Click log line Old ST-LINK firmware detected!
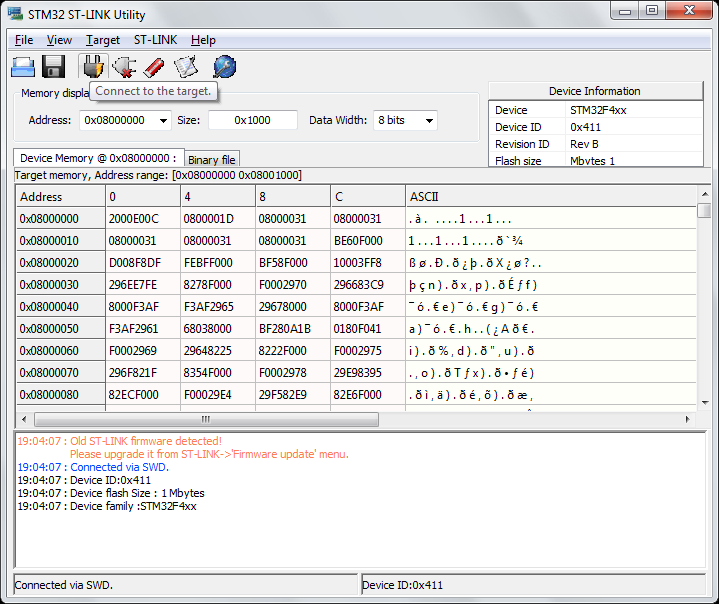This screenshot has height=604, width=719. (x=120, y=441)
